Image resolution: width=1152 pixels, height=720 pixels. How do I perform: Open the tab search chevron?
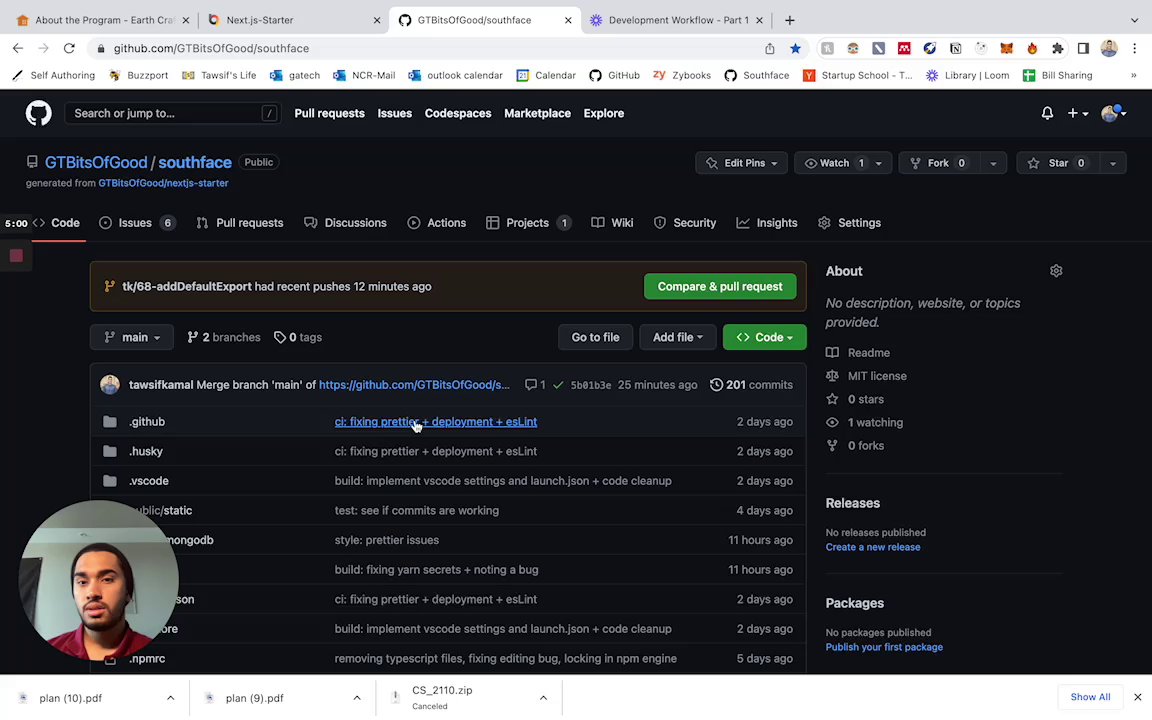coord(1134,21)
